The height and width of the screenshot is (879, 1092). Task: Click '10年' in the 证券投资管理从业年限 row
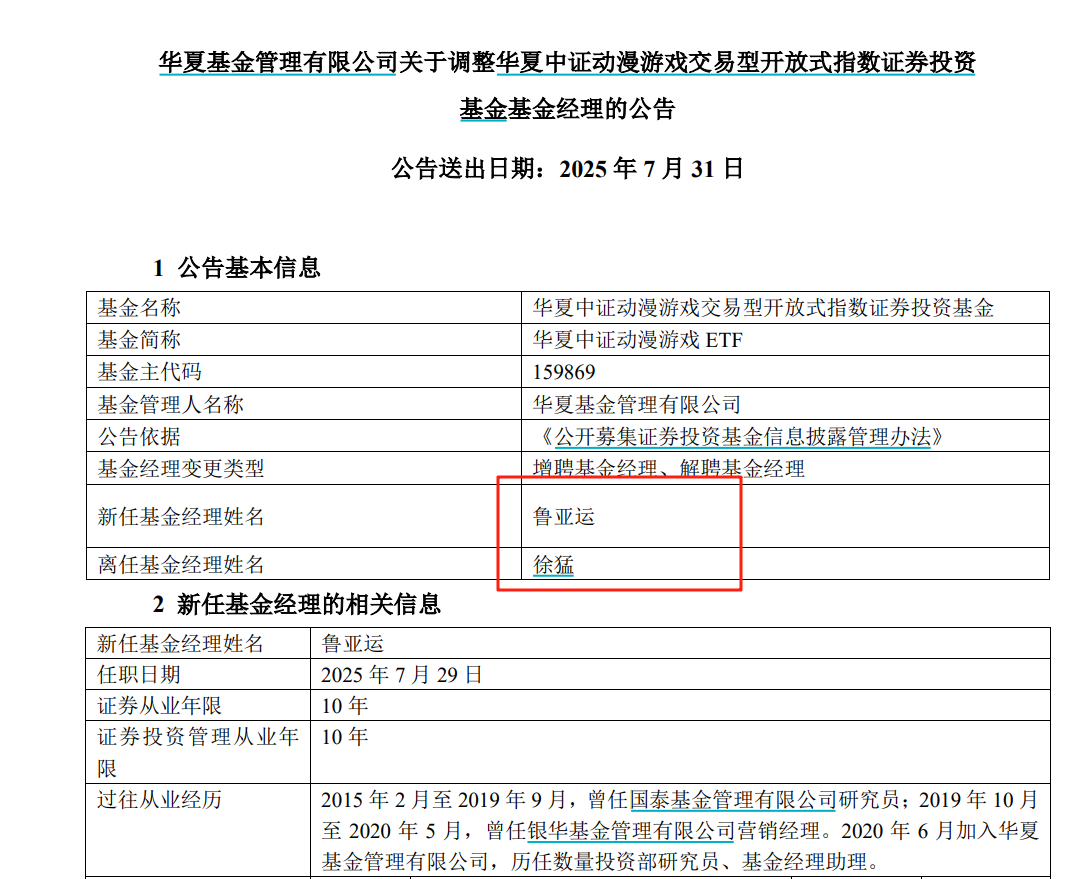[x=345, y=736]
